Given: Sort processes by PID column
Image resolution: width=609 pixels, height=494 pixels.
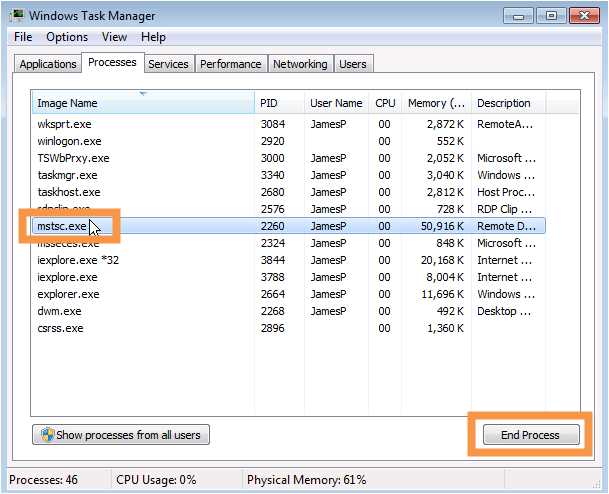Looking at the screenshot, I should coord(279,103).
